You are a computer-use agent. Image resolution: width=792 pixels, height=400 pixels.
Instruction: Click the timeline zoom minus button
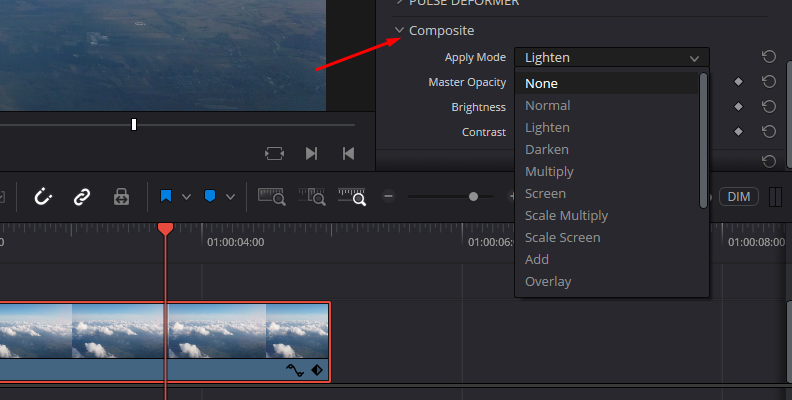pos(389,197)
